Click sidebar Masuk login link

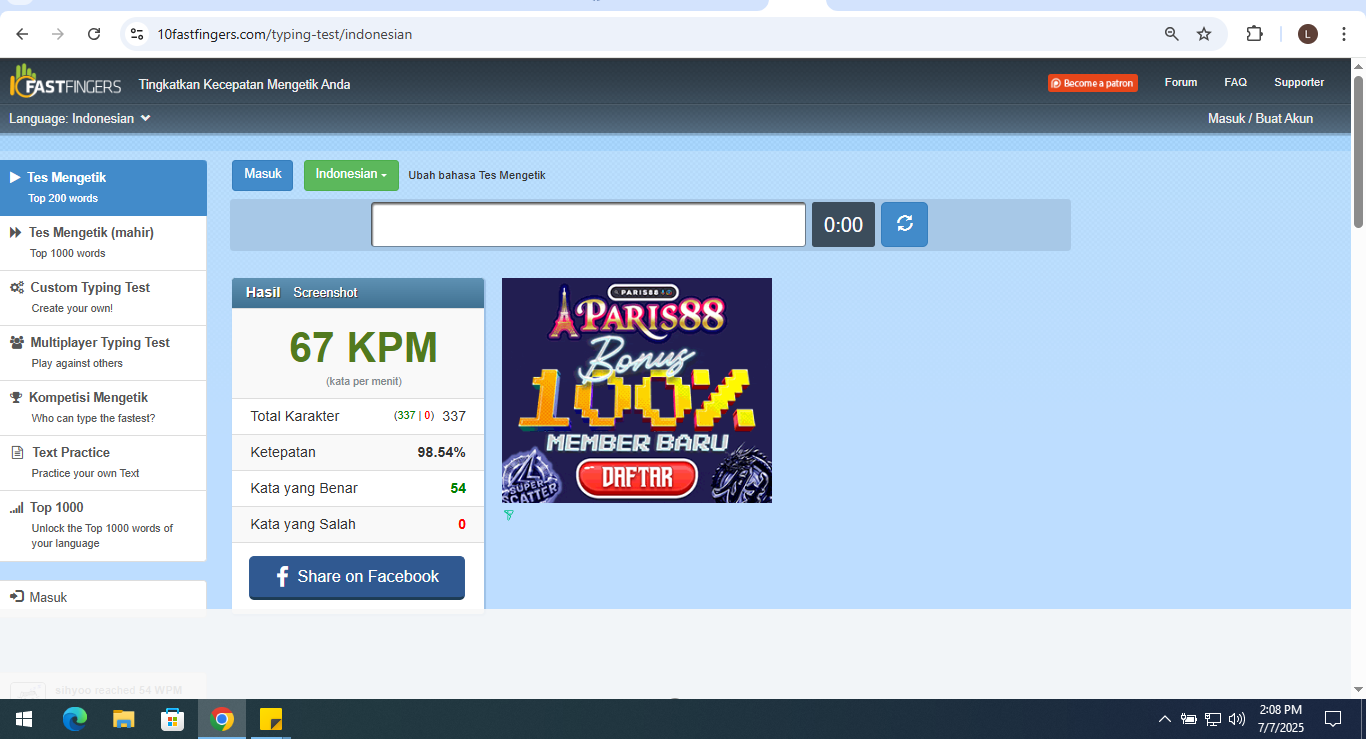(104, 596)
